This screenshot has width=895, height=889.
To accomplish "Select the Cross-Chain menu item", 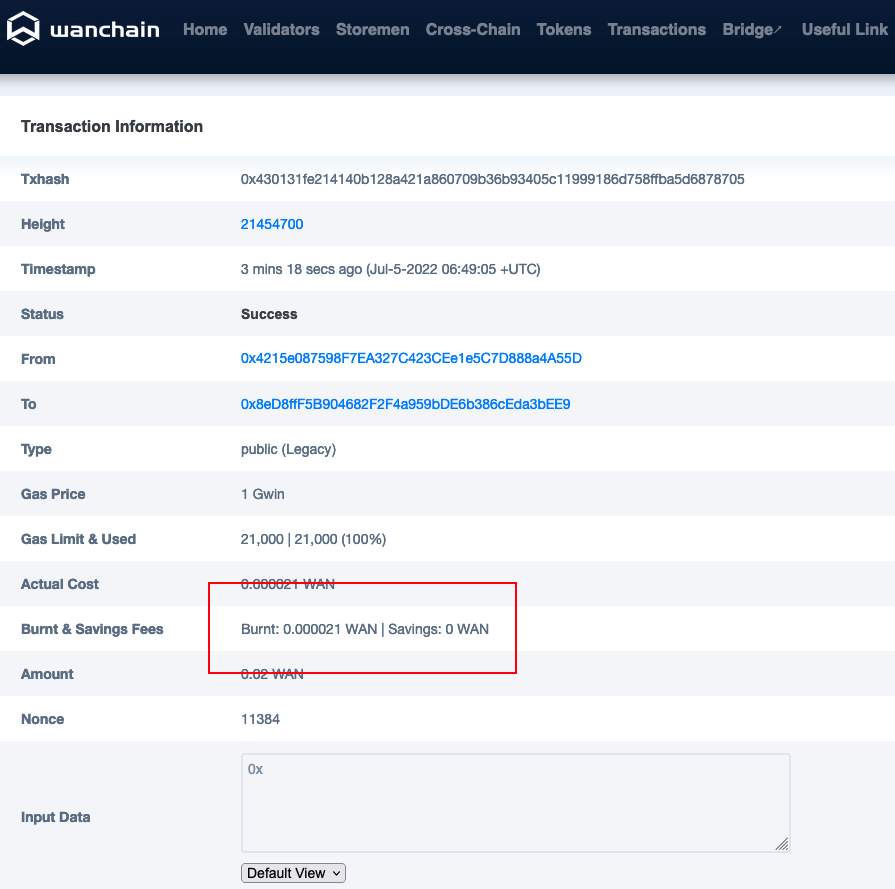I will [473, 30].
